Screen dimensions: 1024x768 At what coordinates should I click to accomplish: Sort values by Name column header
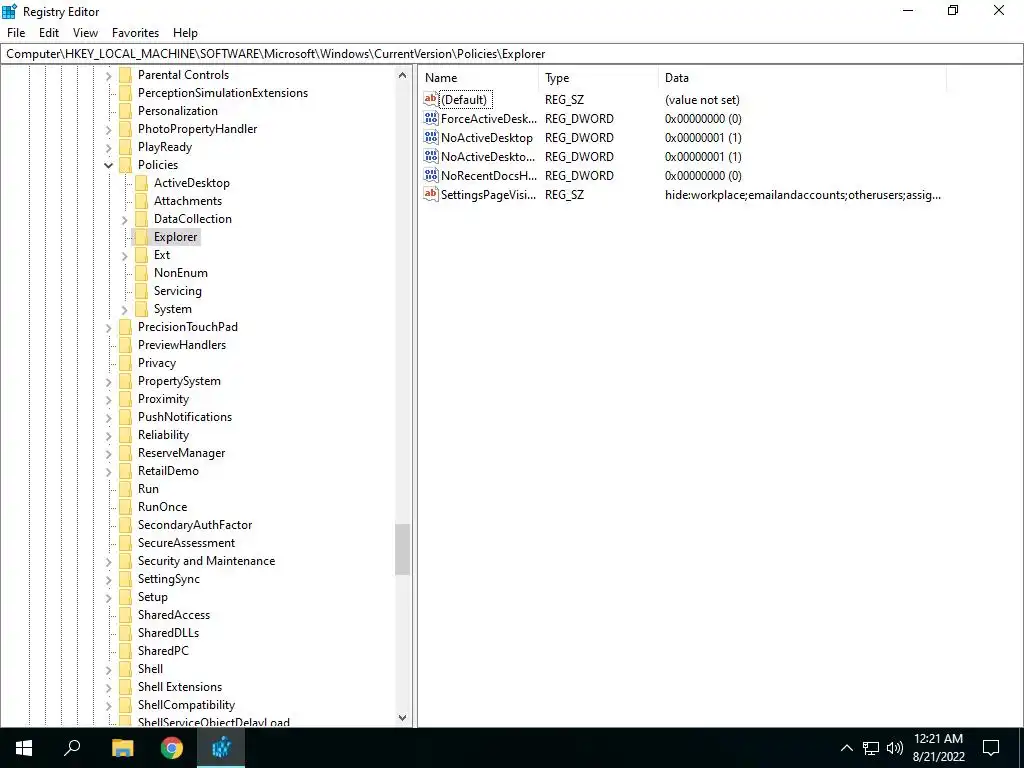(x=479, y=78)
